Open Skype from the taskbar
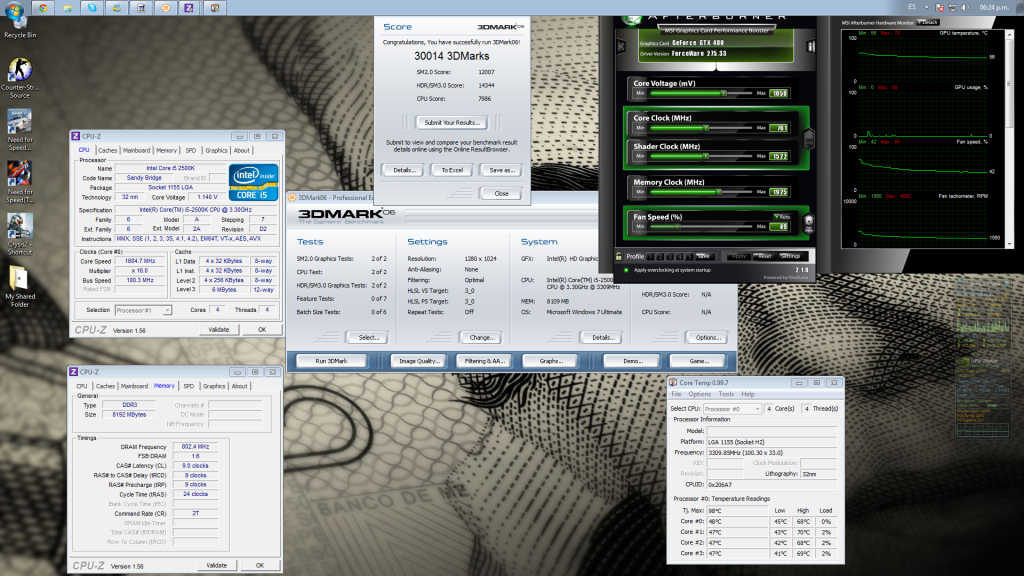Screen dimensions: 1024x576 point(92,8)
